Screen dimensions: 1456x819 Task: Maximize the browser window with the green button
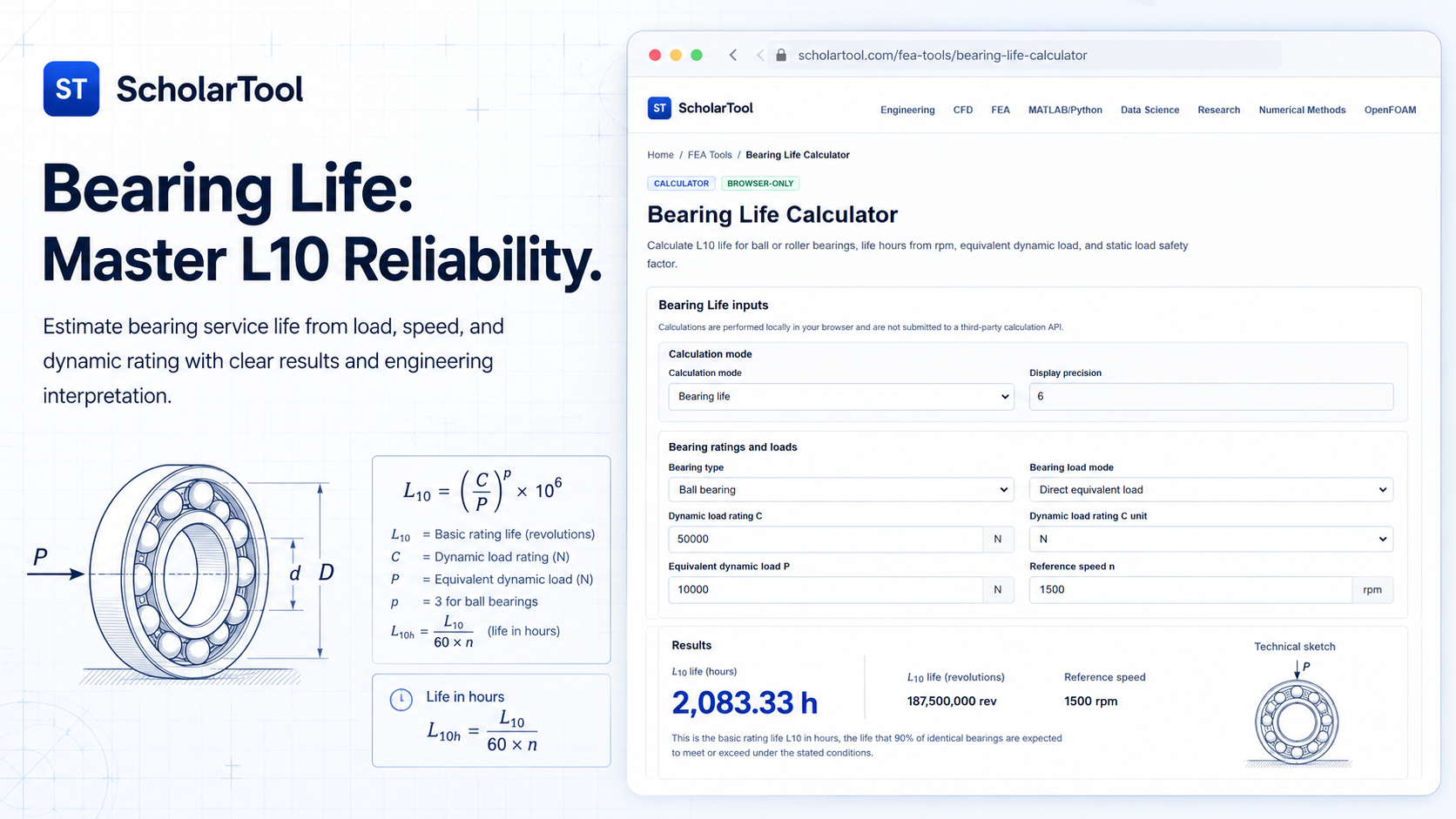pos(697,55)
